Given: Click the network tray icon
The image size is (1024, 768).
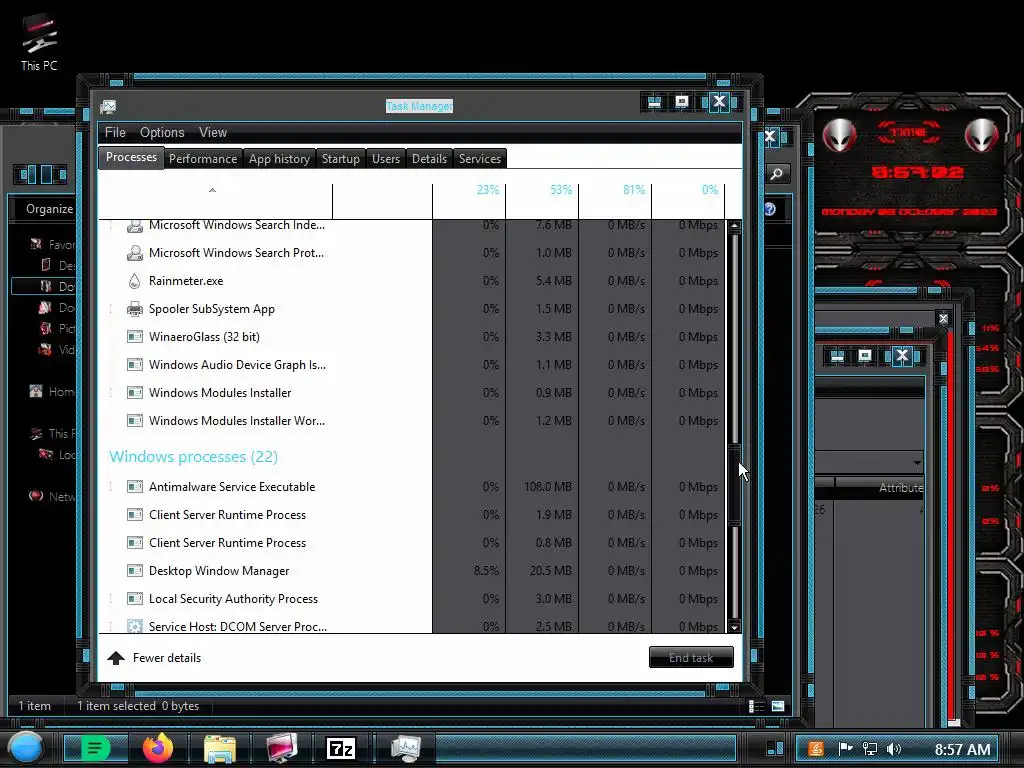Looking at the screenshot, I should tap(870, 749).
